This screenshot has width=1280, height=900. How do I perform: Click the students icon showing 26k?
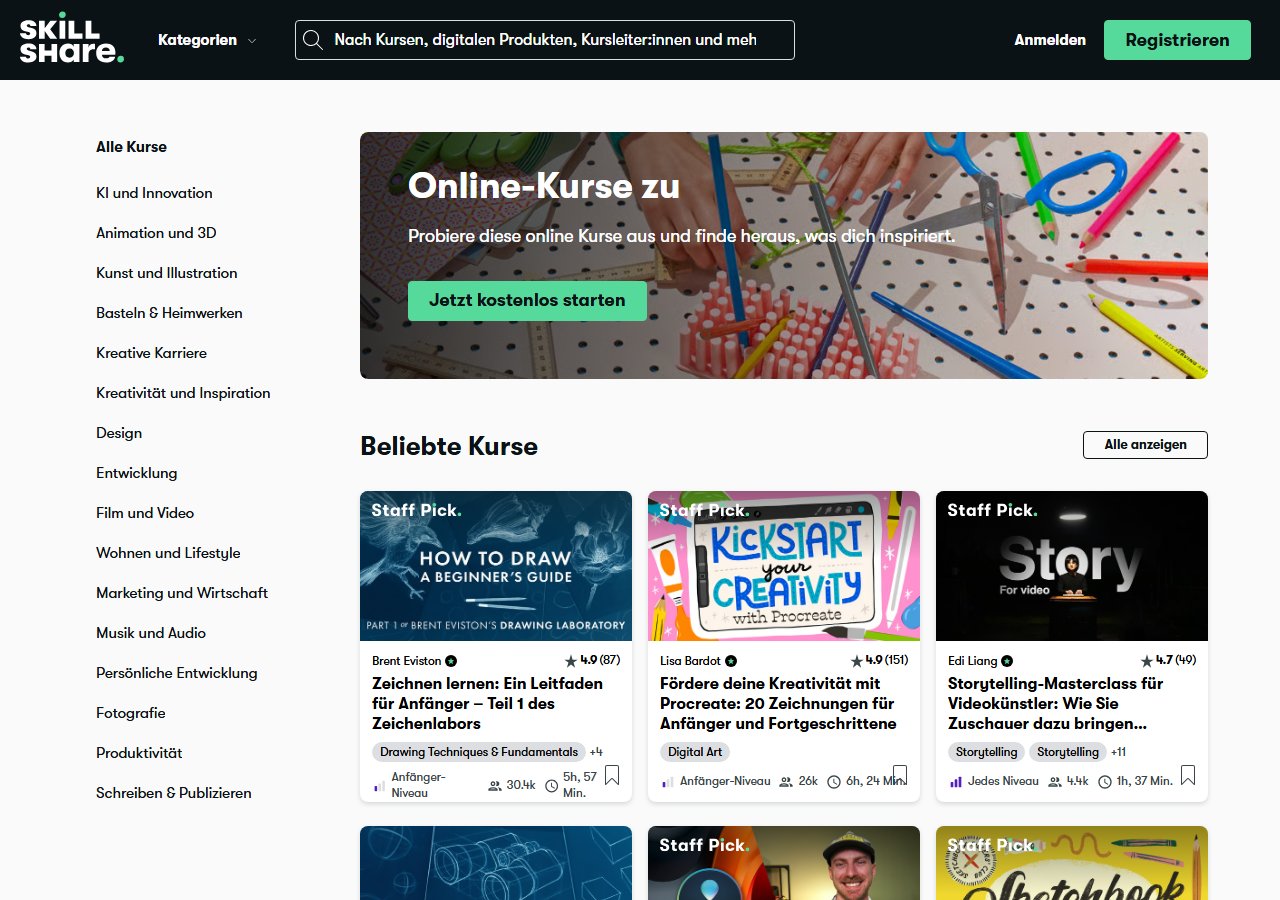point(786,781)
